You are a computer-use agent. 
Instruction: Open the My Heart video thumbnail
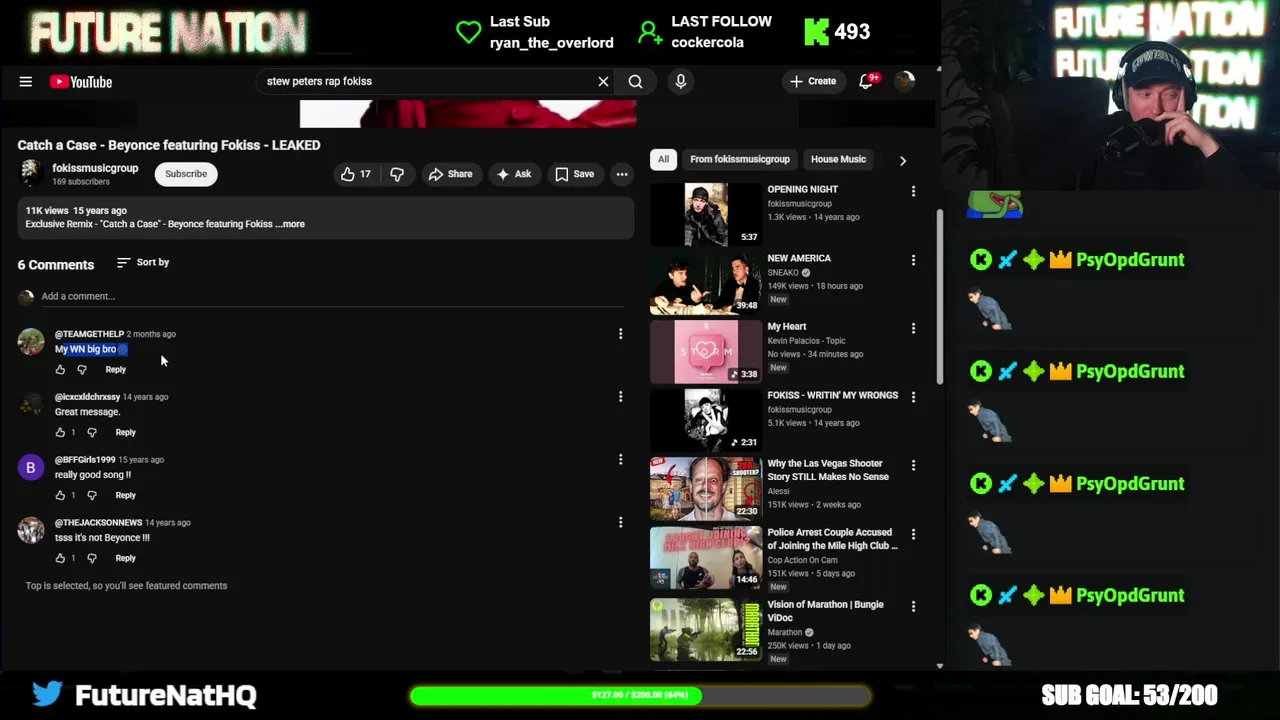705,352
